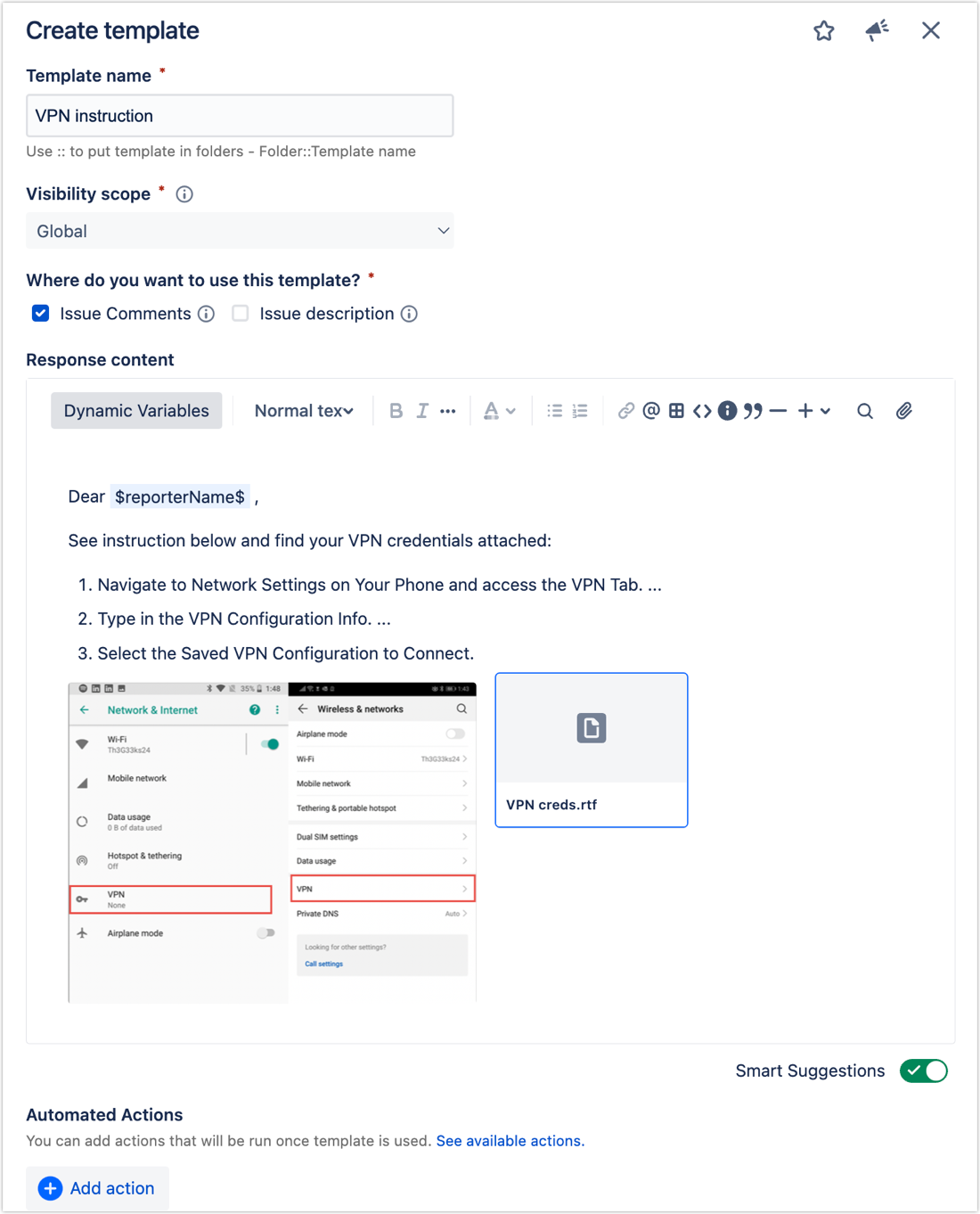
Task: Open more formatting options ellipsis
Action: point(448,411)
